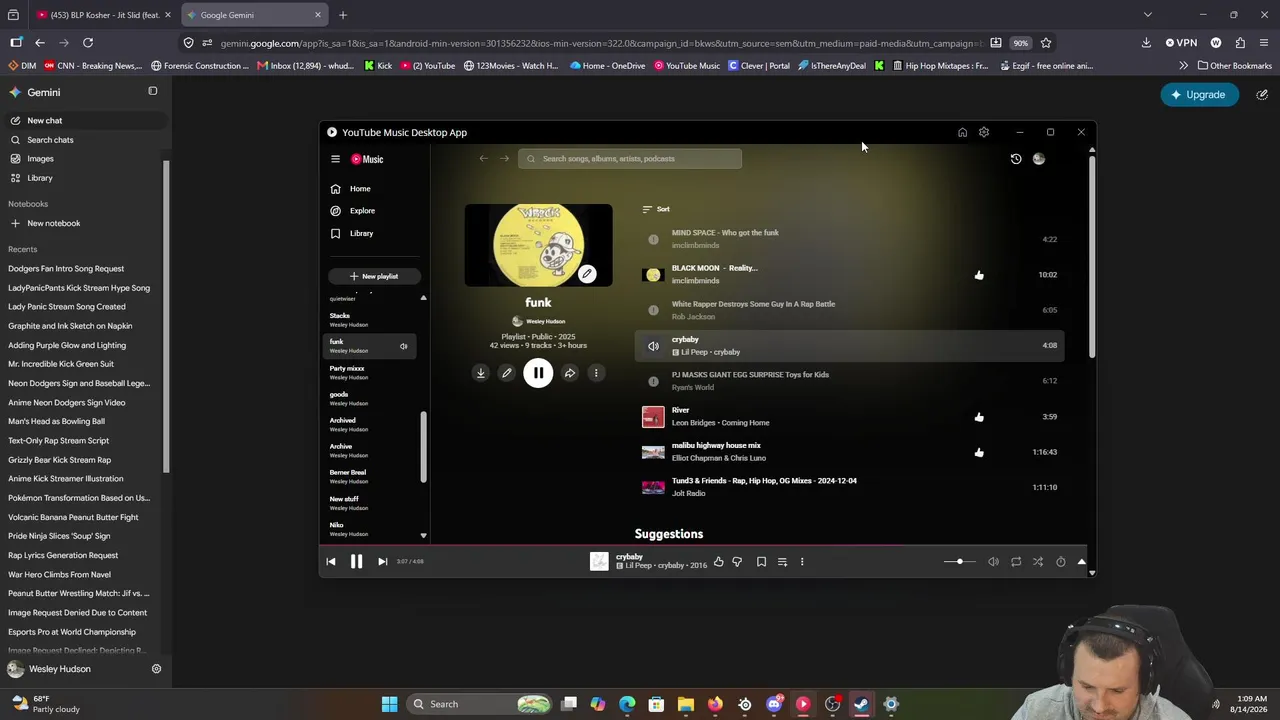Add current song to a playlist
Screen dimensions: 1280x720
coord(782,562)
